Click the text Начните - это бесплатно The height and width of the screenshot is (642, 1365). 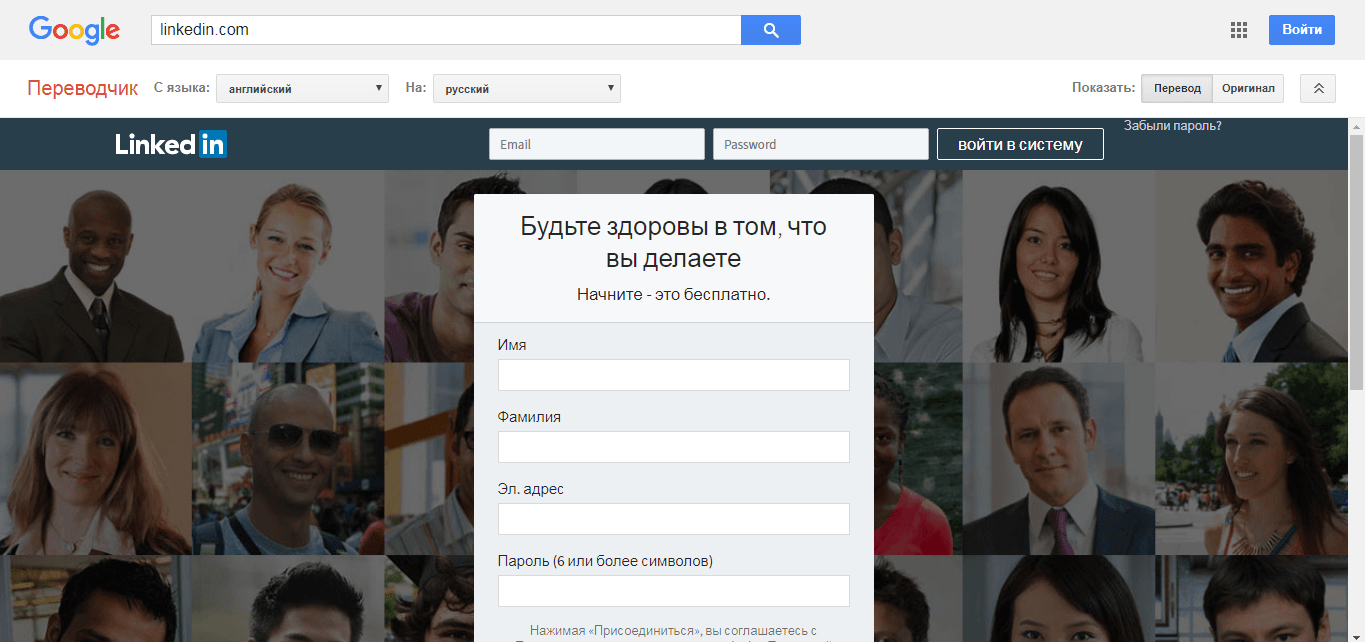click(674, 295)
